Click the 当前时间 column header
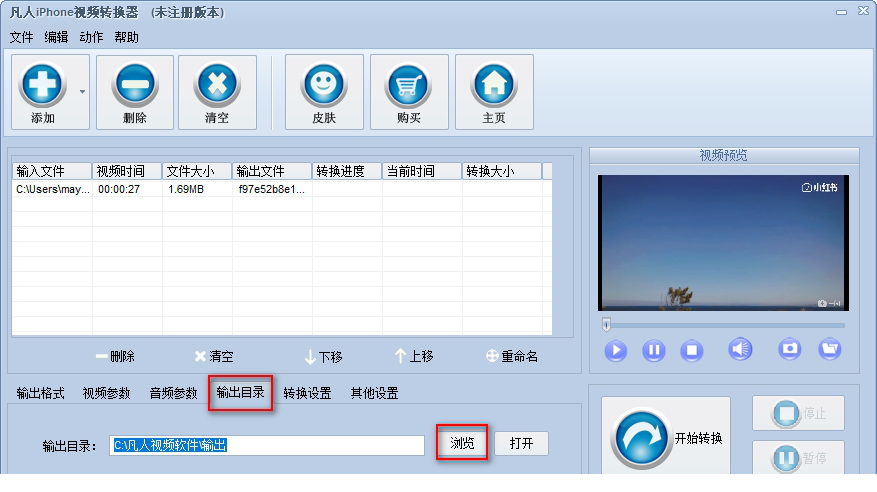The image size is (877, 492). (x=422, y=171)
